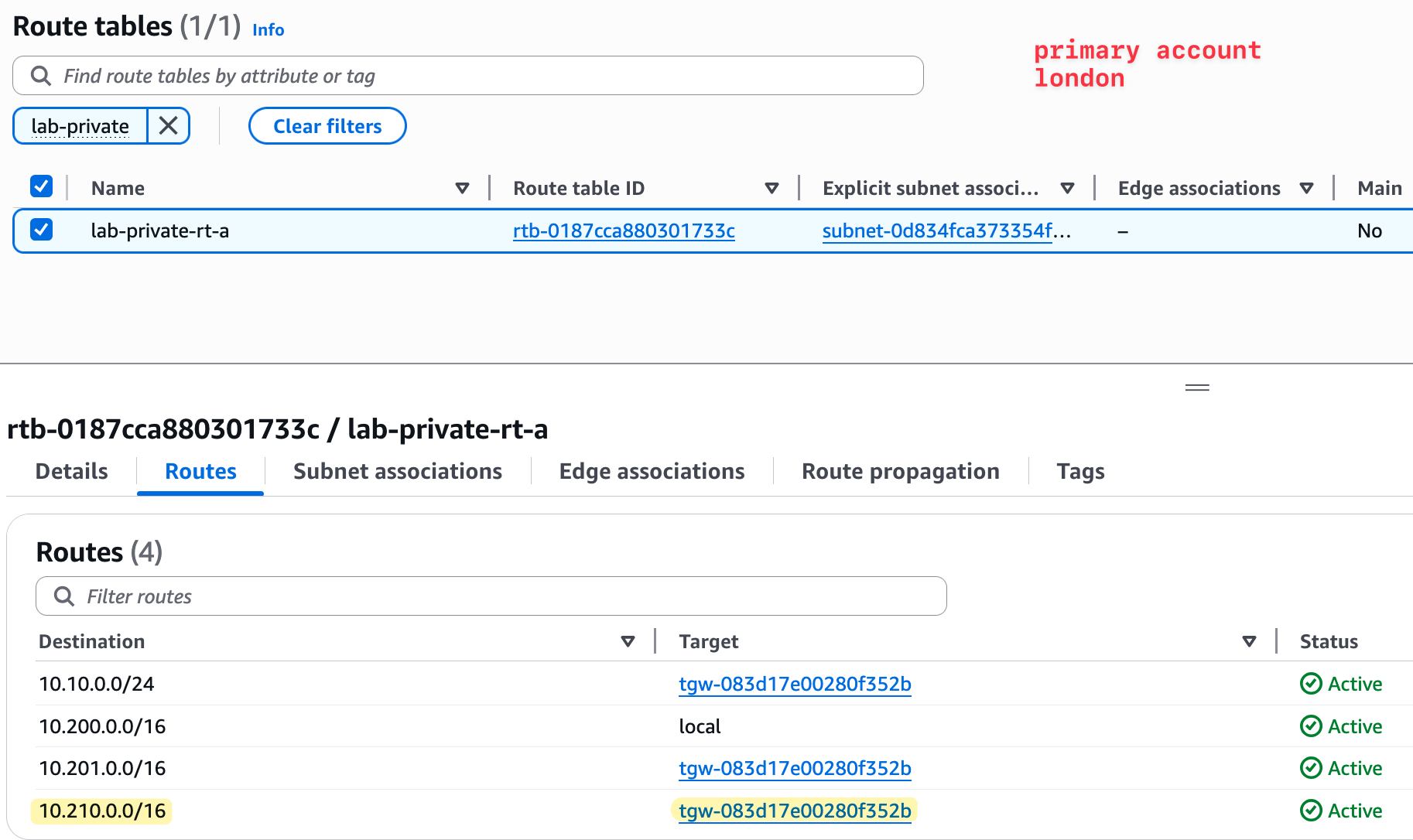This screenshot has height=840, width=1413.
Task: Open the Edge associations column dropdown
Action: (1307, 187)
